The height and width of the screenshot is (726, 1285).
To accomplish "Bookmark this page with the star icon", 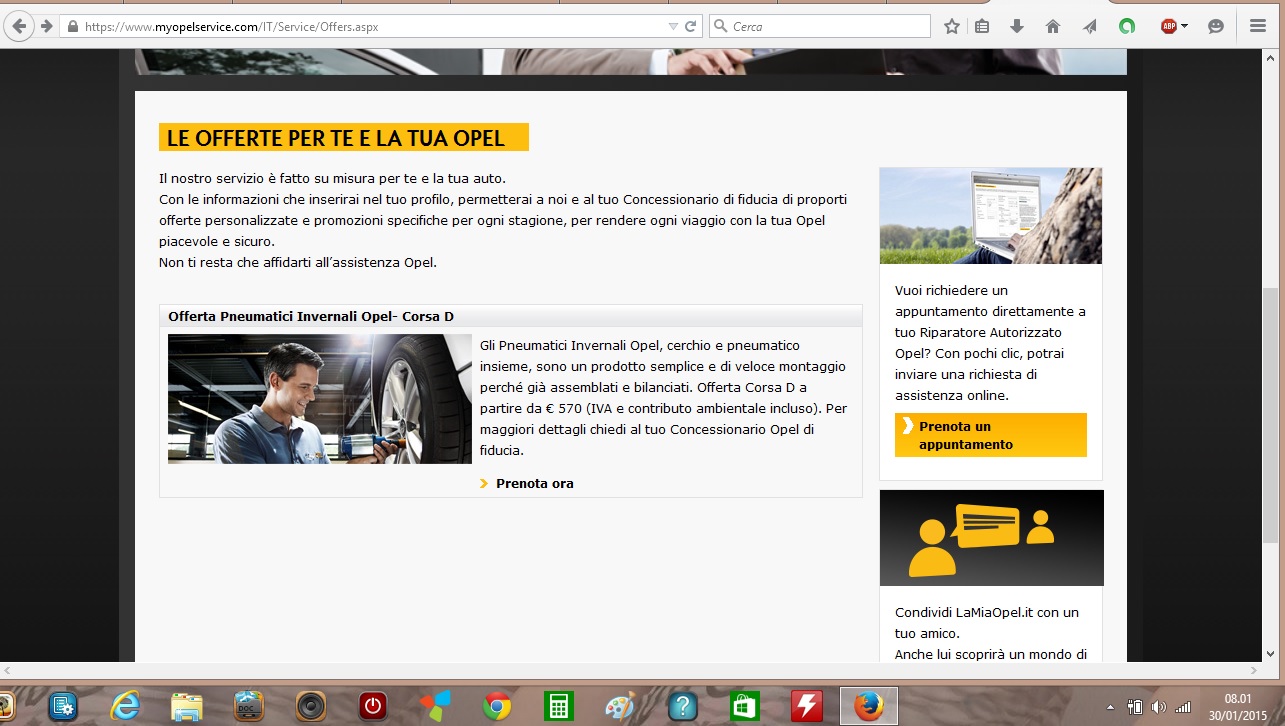I will click(951, 27).
